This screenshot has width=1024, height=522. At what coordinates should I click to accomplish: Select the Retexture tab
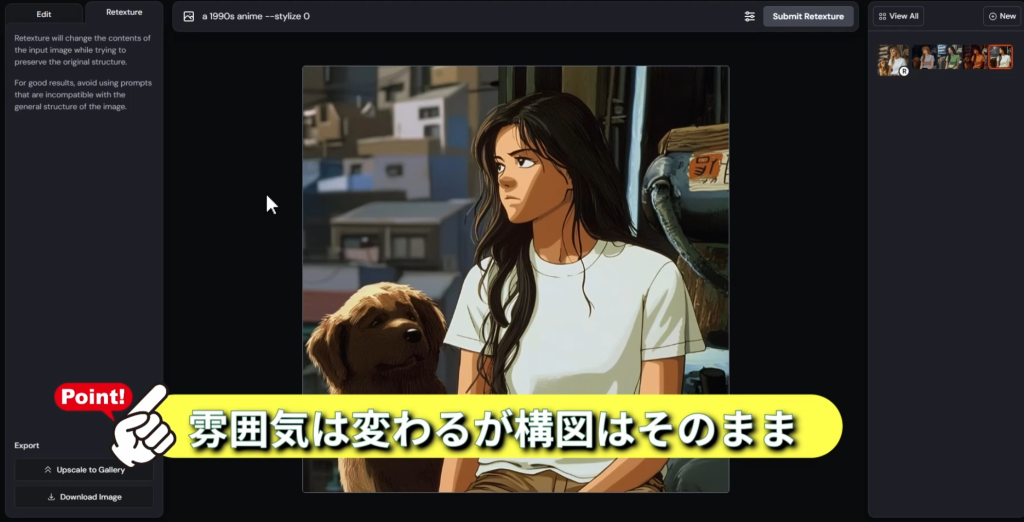click(x=124, y=13)
